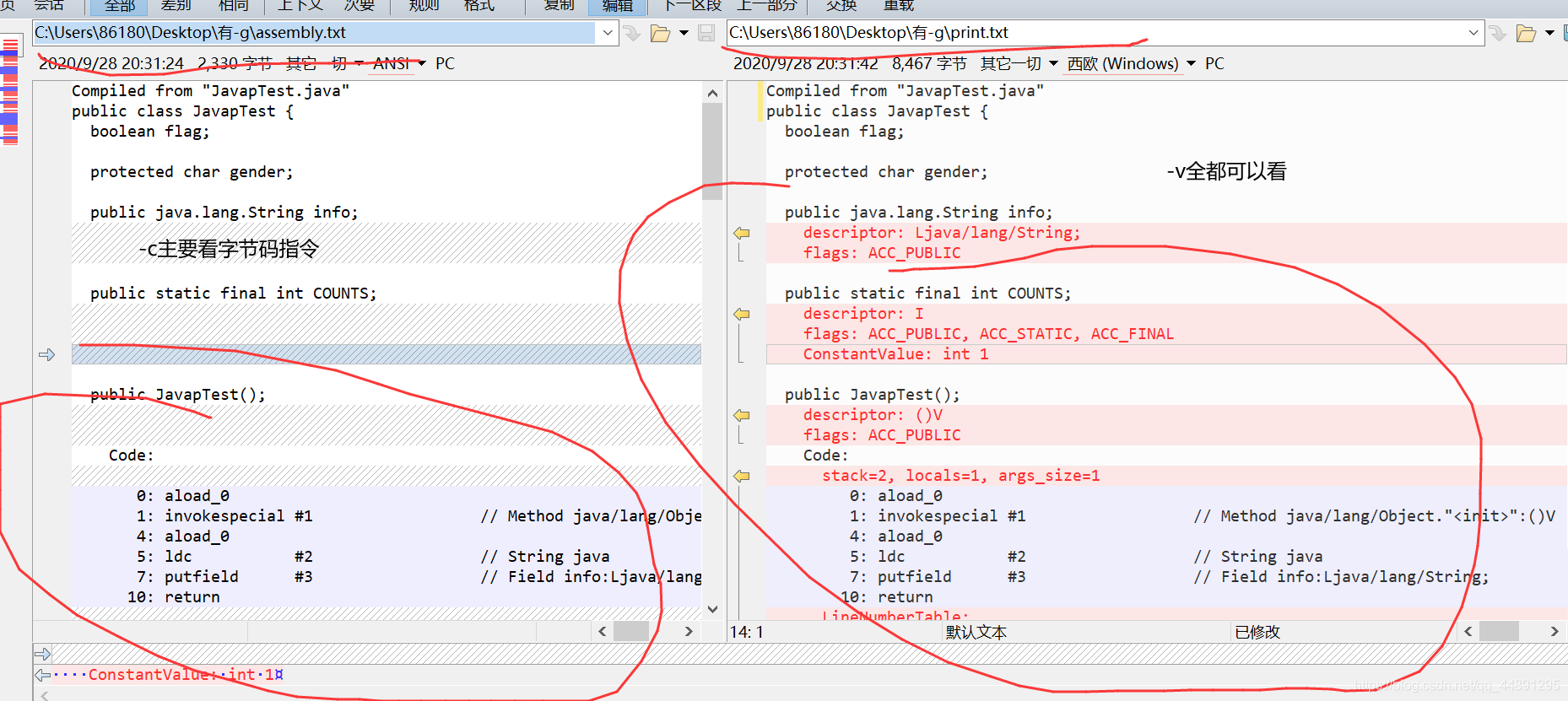Click the right pane green reload arrow icon
1568x701 pixels.
tap(1498, 34)
